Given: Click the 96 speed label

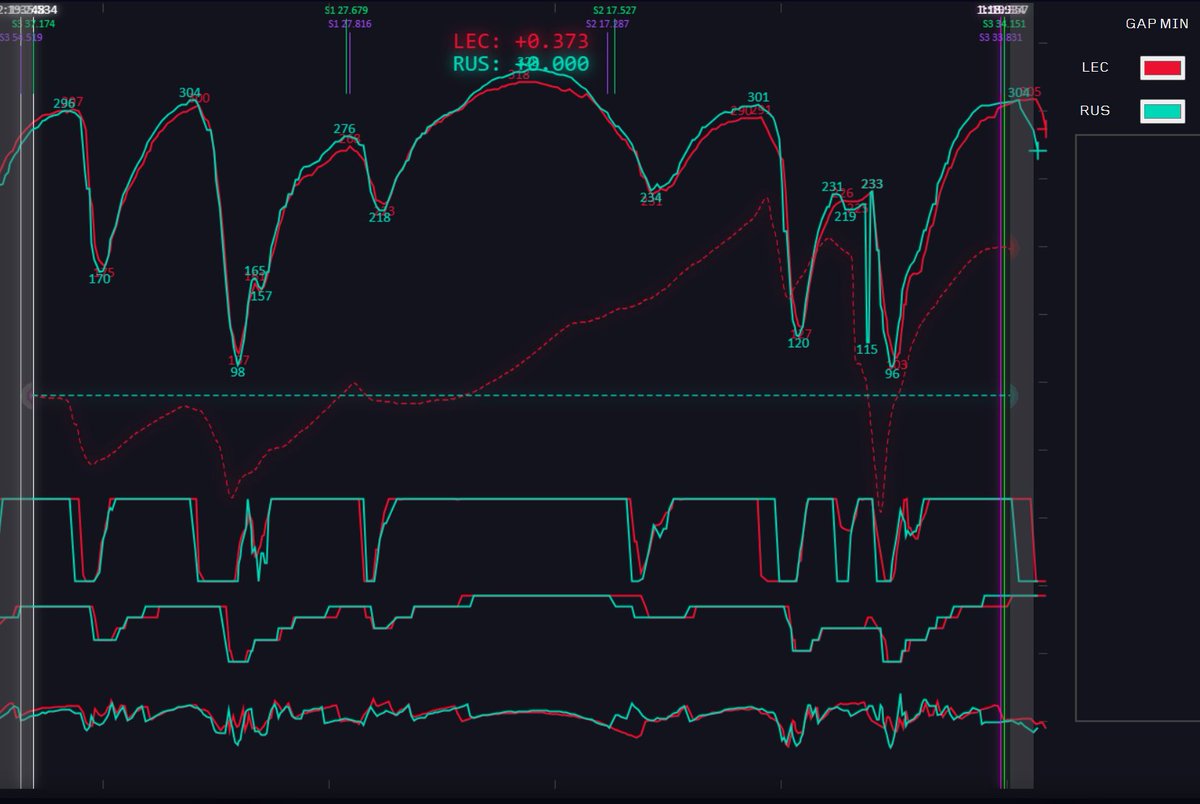Looking at the screenshot, I should click(x=892, y=374).
